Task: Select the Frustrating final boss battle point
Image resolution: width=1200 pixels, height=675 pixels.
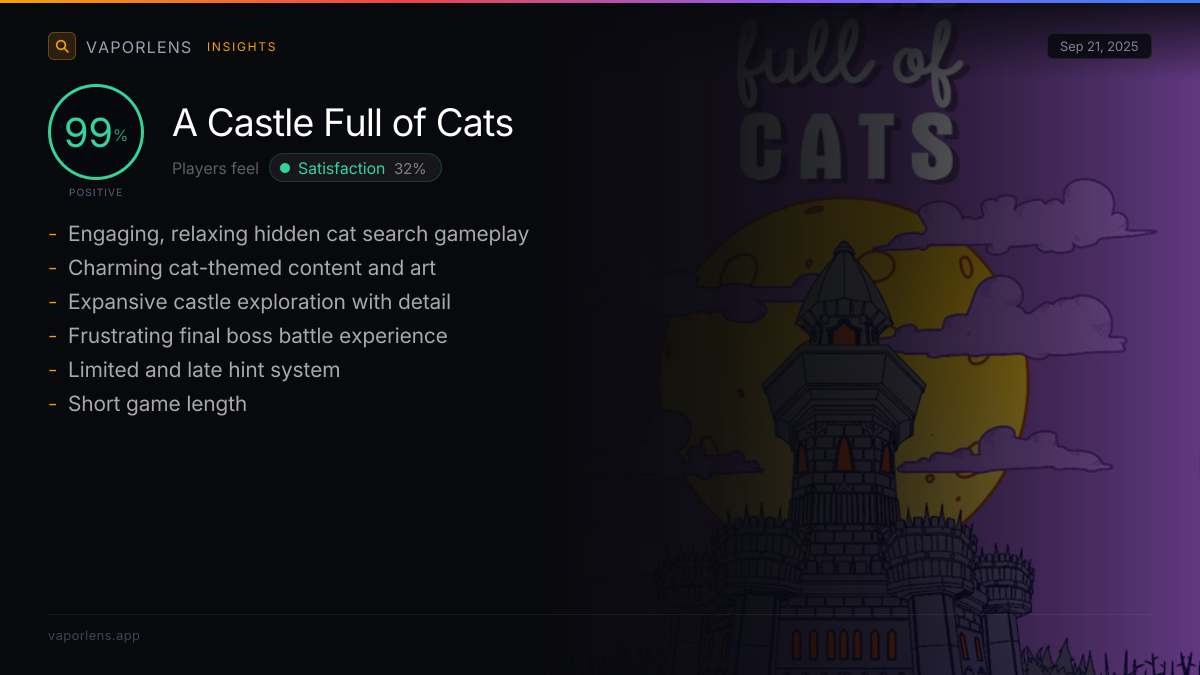Action: pos(257,336)
